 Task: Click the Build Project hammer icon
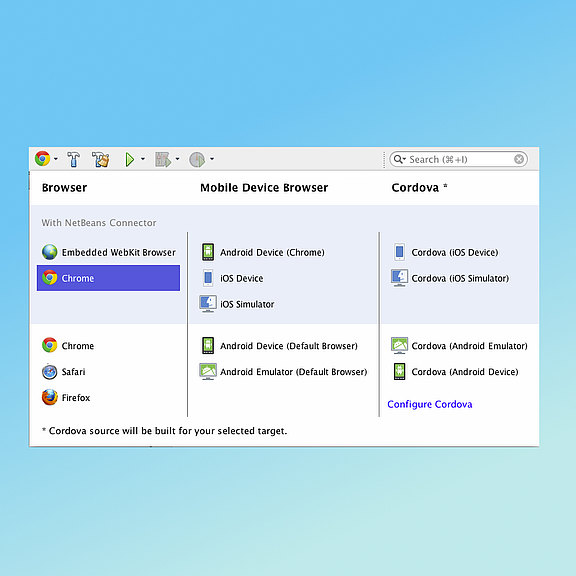73,159
